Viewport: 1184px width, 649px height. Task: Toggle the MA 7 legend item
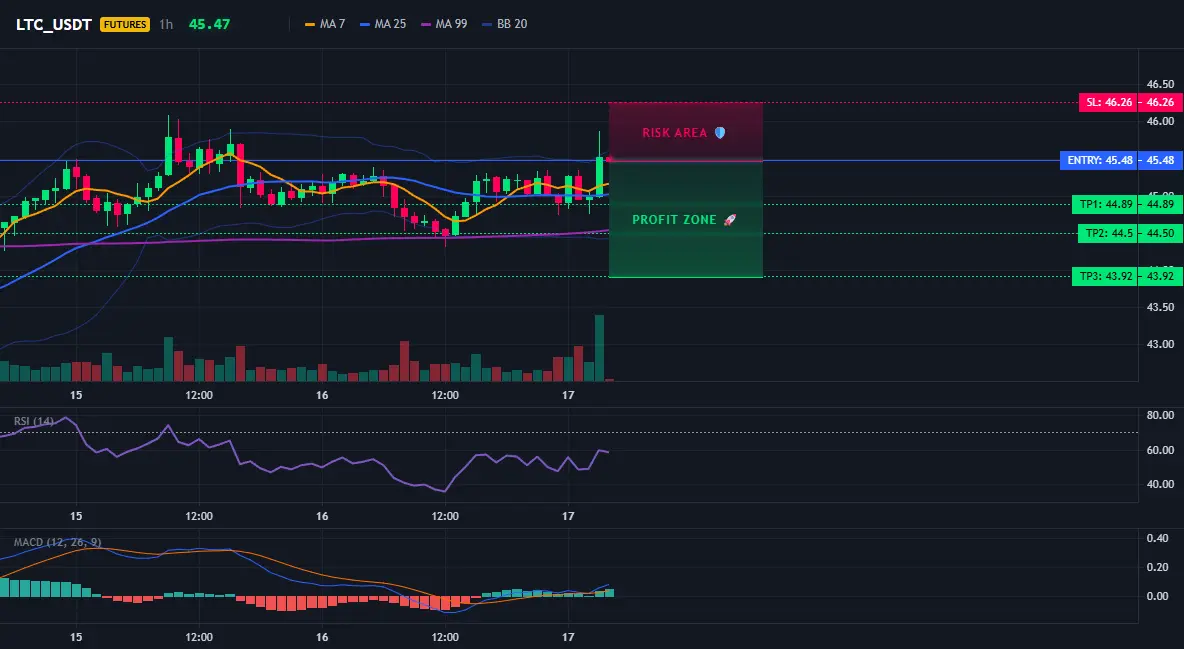coord(325,24)
